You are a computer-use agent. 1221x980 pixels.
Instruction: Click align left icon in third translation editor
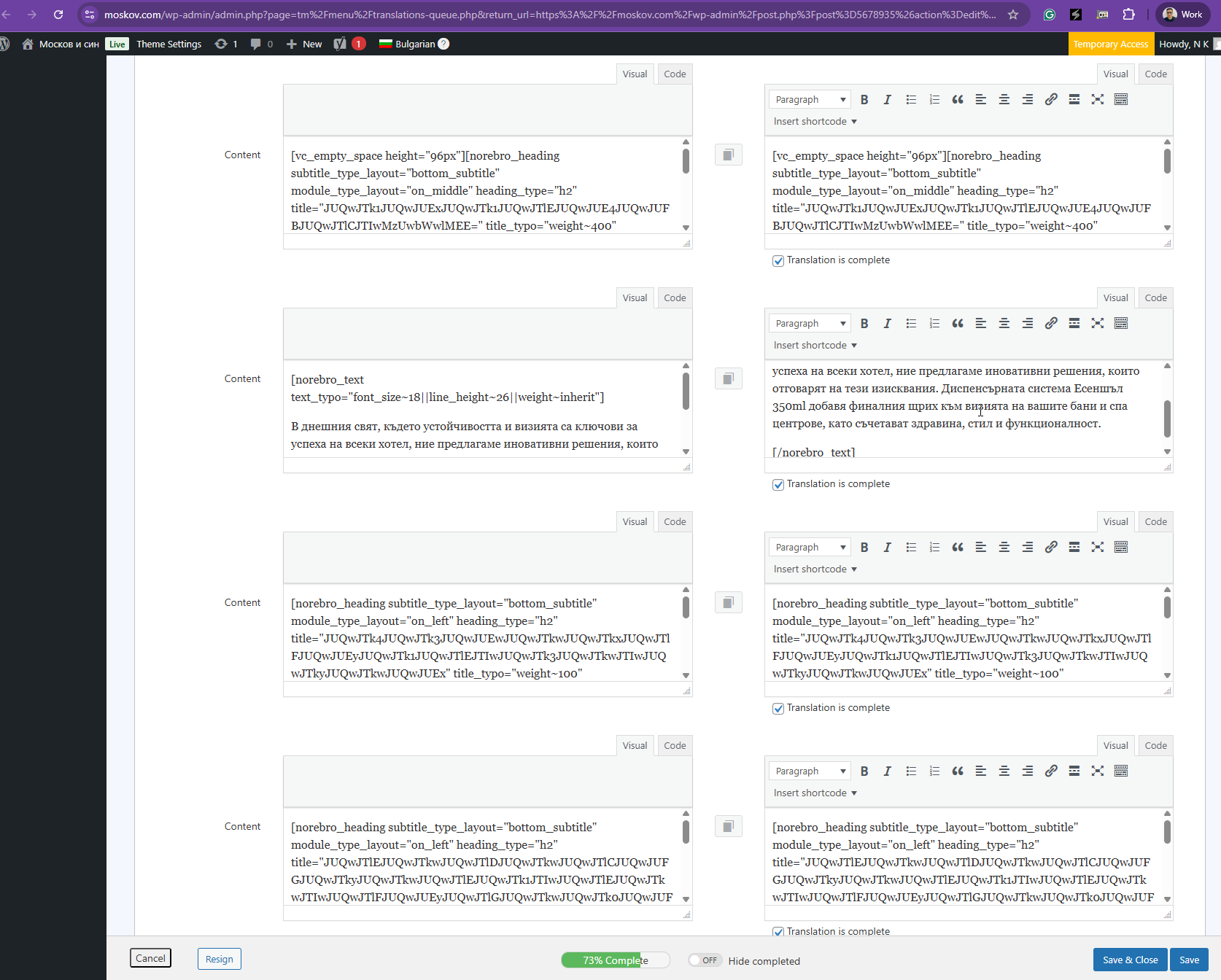[981, 547]
